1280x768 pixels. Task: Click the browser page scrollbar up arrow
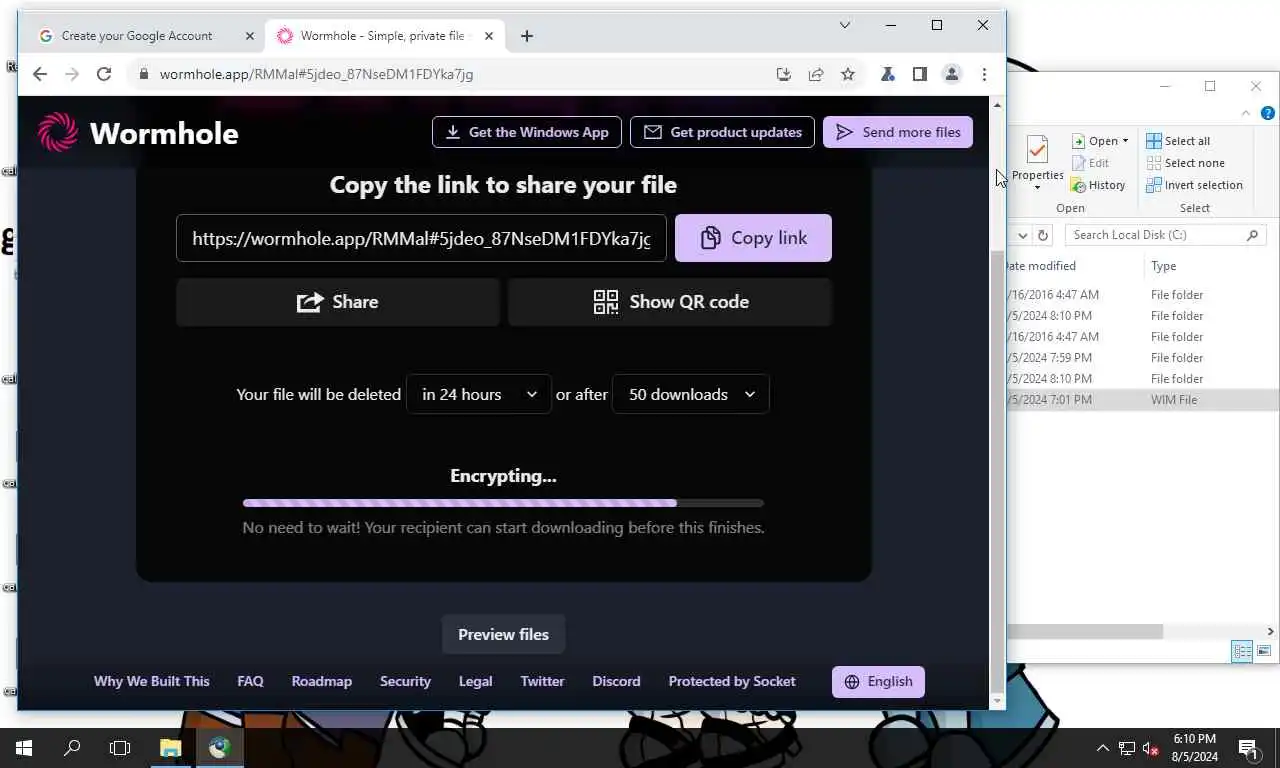pyautogui.click(x=997, y=105)
